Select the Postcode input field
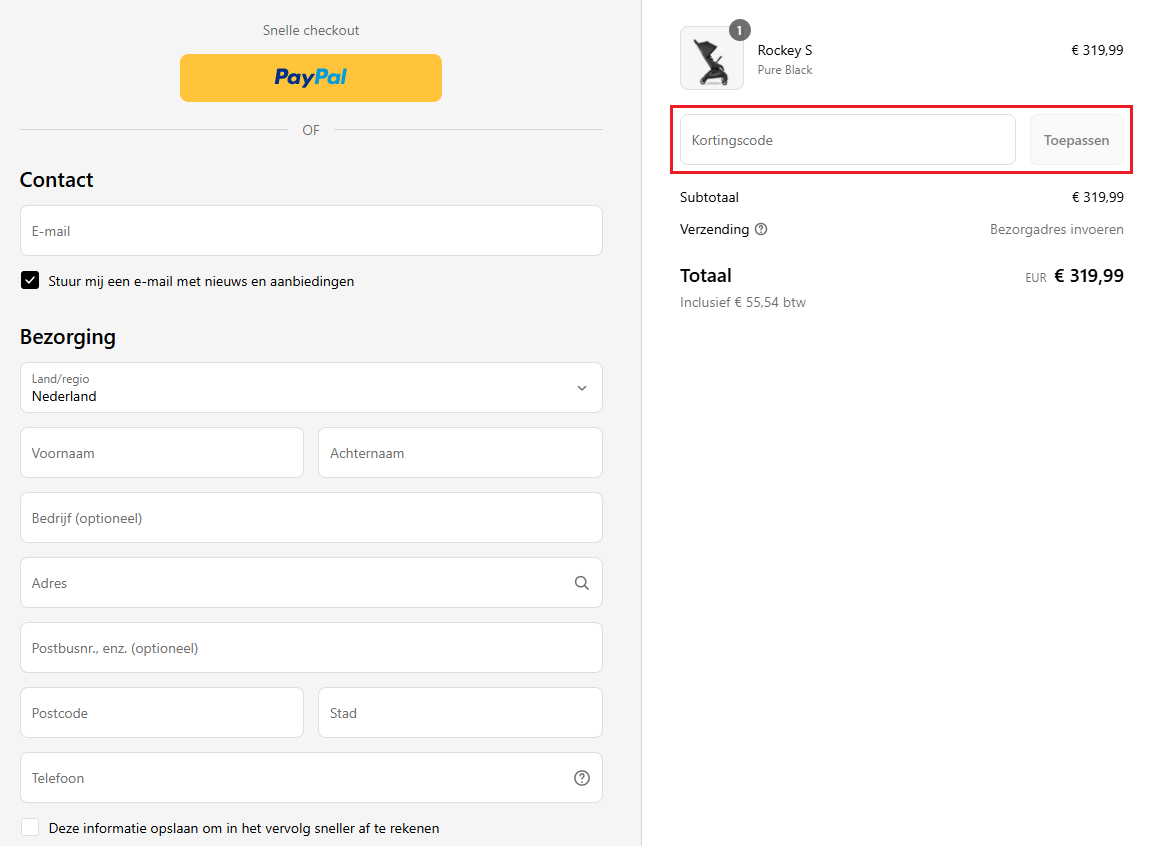 (161, 712)
